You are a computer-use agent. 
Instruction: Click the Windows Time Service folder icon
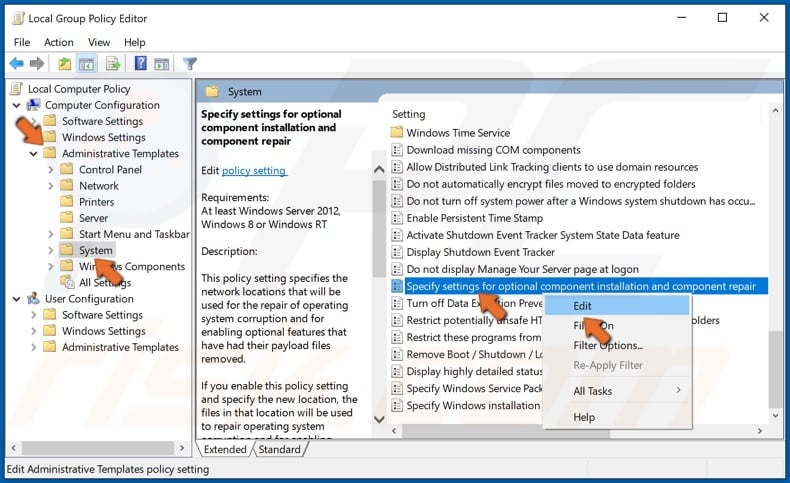pos(397,132)
